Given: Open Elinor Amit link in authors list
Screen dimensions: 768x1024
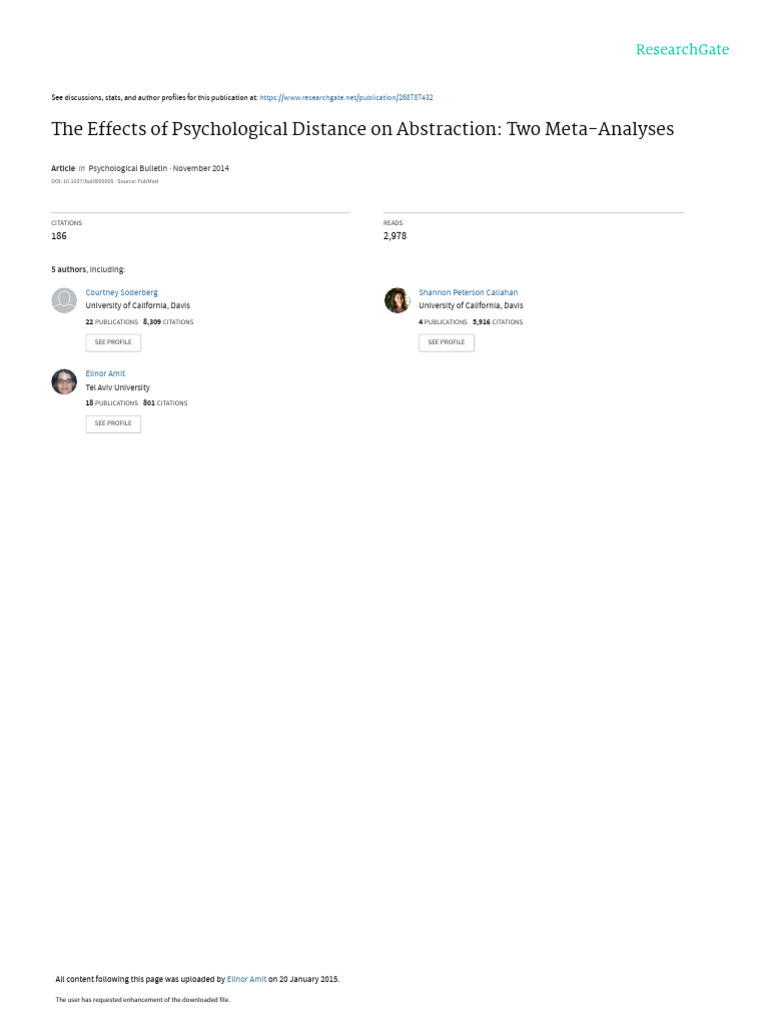Looking at the screenshot, I should pos(105,374).
